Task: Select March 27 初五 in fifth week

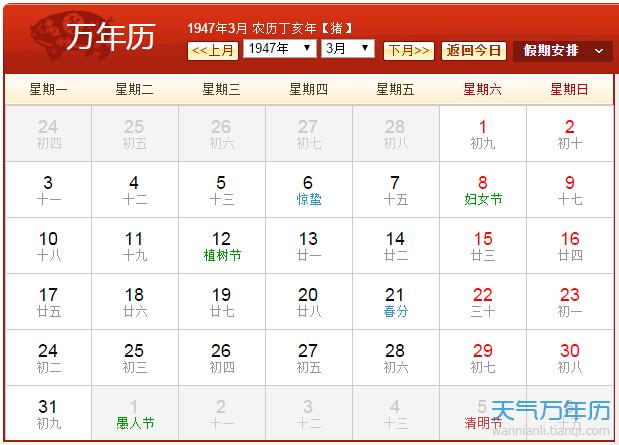Action: (309, 358)
